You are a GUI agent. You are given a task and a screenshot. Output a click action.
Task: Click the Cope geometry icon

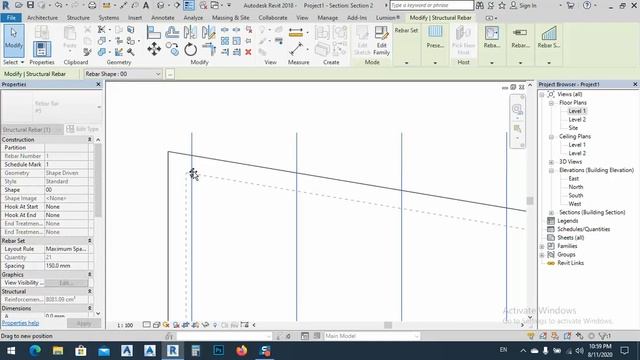coord(102,30)
